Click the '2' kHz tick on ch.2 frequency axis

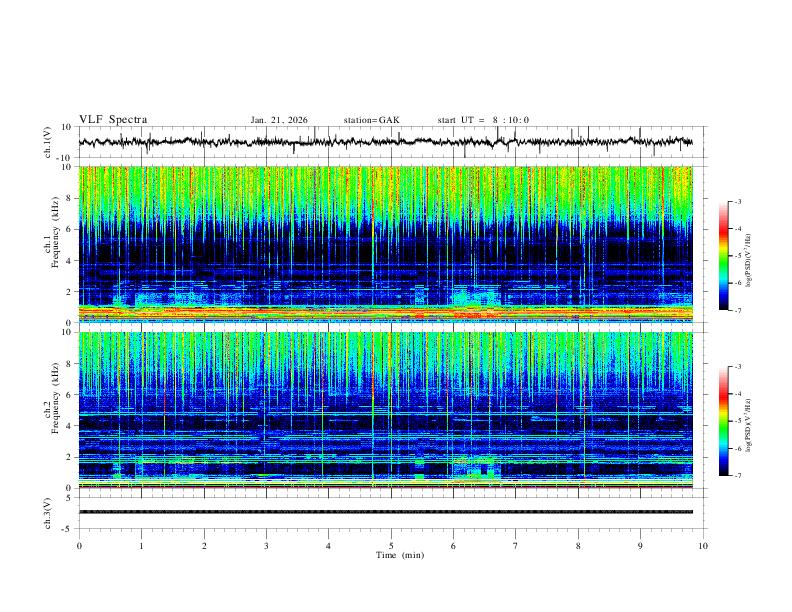pyautogui.click(x=69, y=457)
